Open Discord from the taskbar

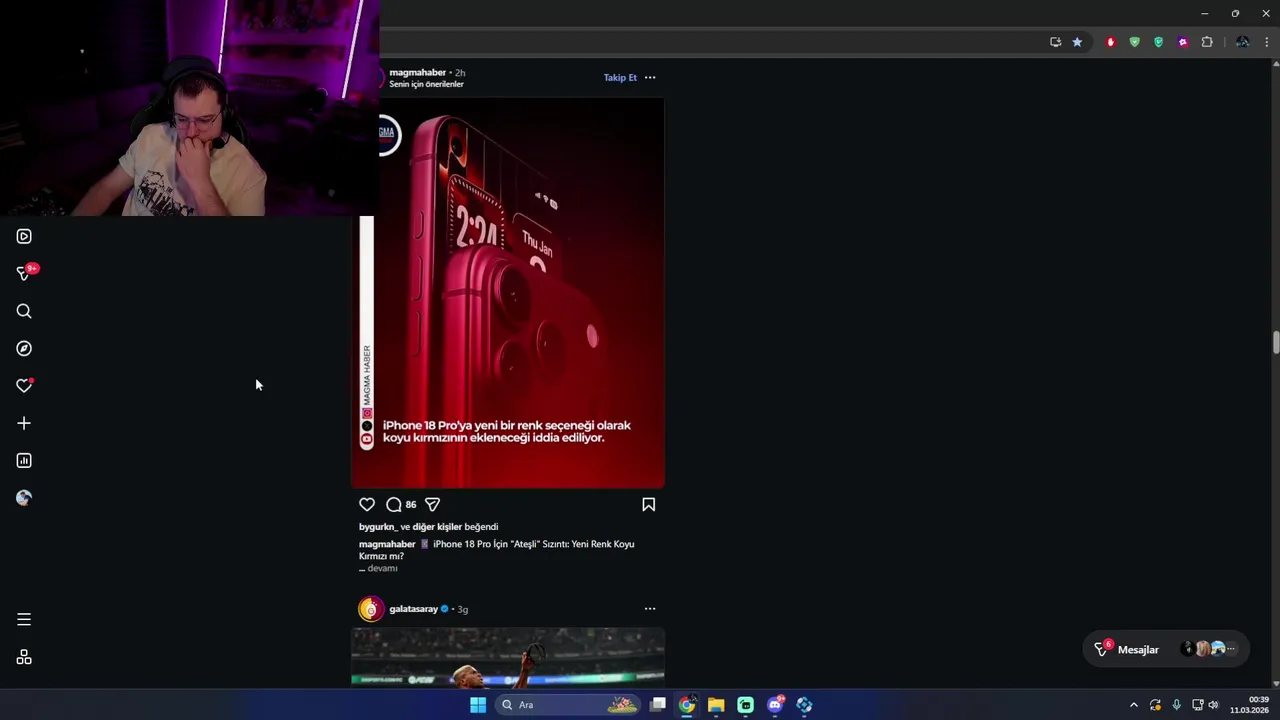point(775,705)
